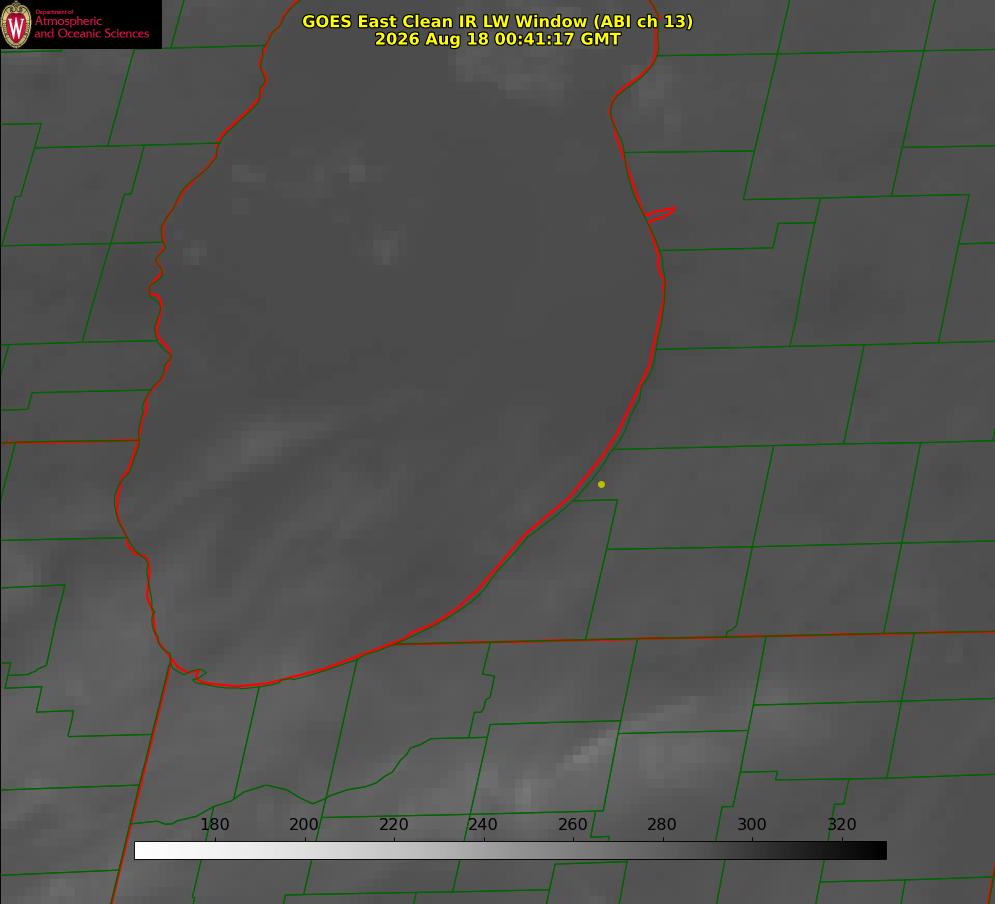Click the 300 label on the colorbar
Viewport: 995px width, 904px height.
click(x=752, y=824)
